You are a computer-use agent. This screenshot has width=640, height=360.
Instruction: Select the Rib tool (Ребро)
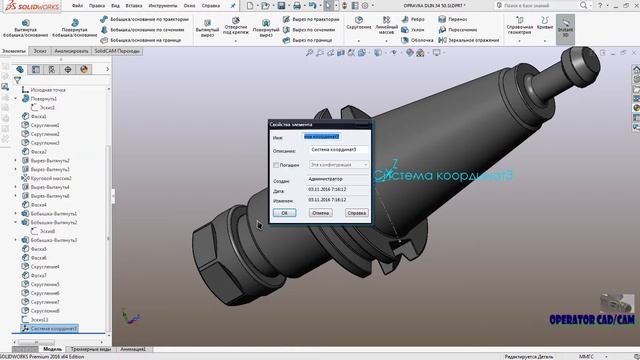(x=413, y=19)
